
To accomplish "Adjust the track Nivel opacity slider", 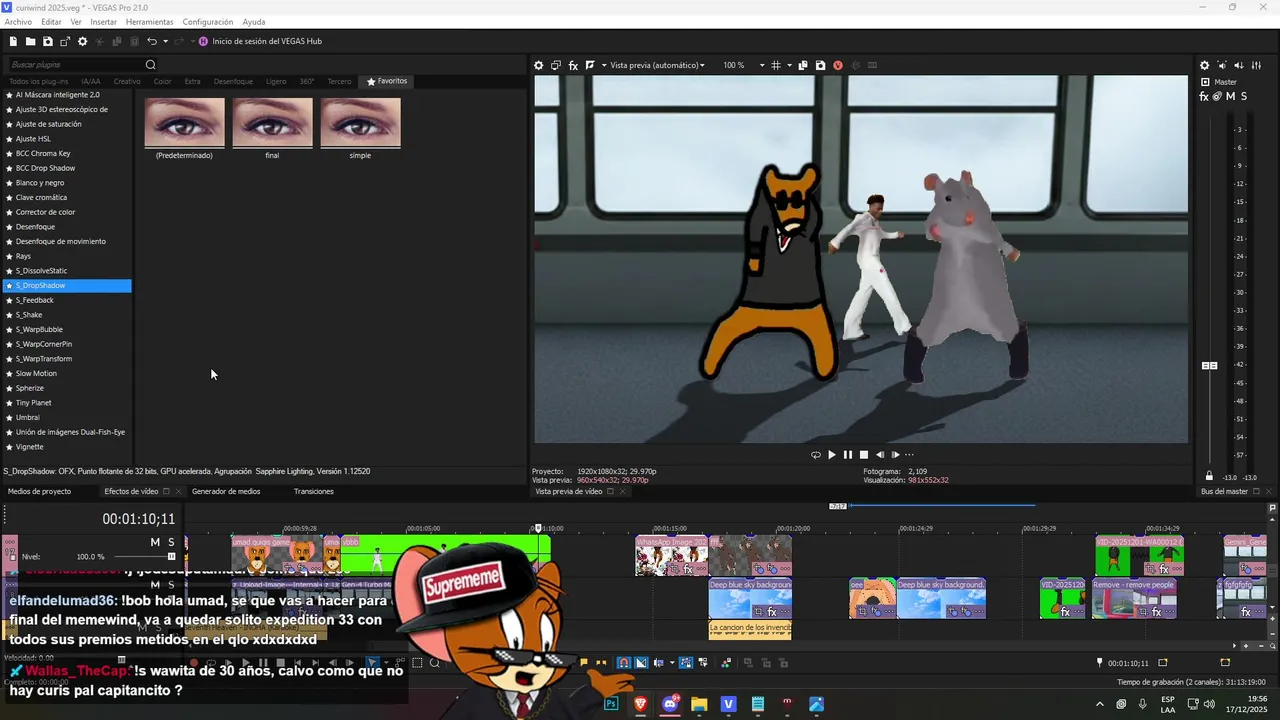I will pos(145,557).
